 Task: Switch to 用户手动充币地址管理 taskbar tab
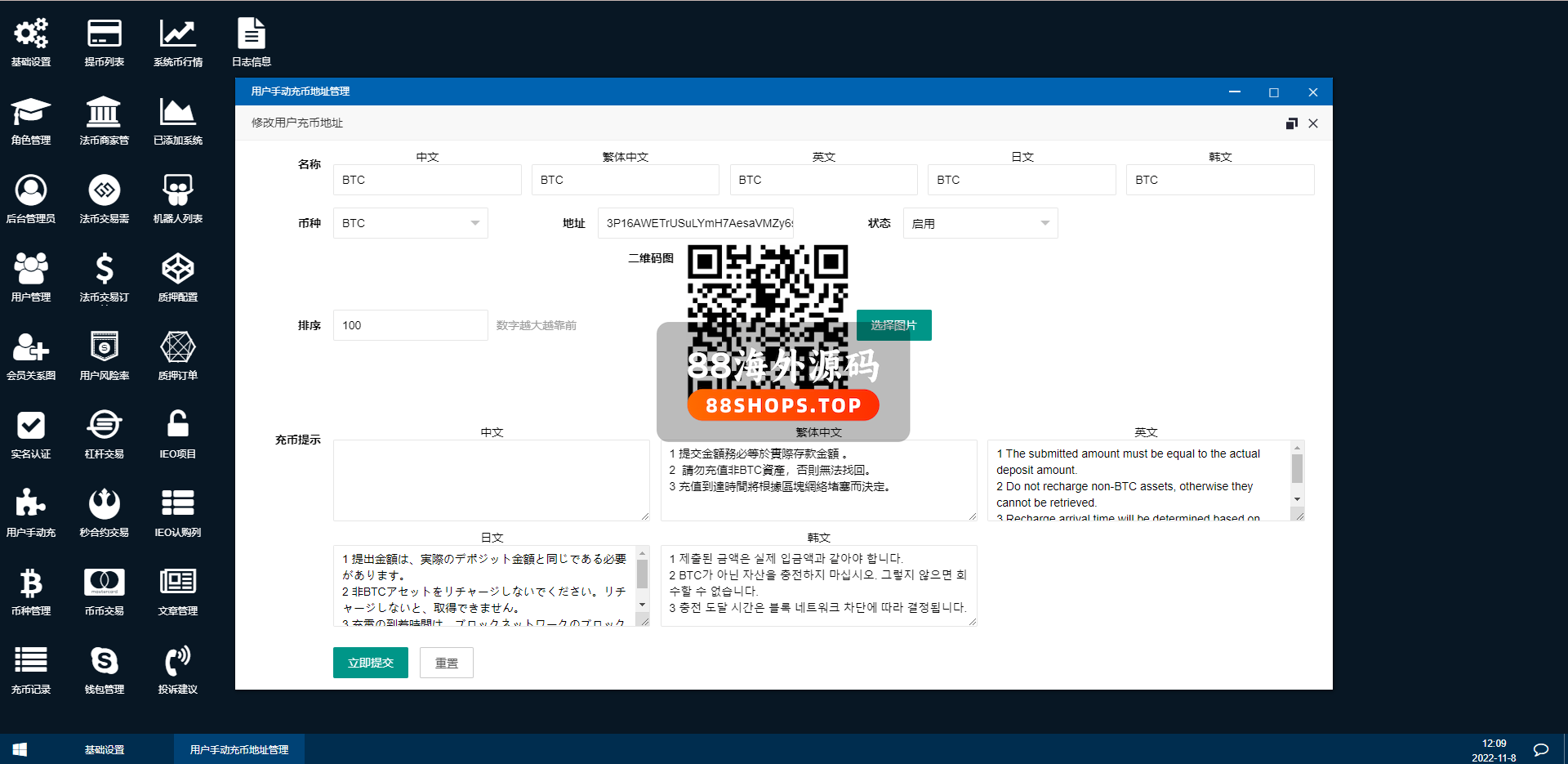click(239, 749)
